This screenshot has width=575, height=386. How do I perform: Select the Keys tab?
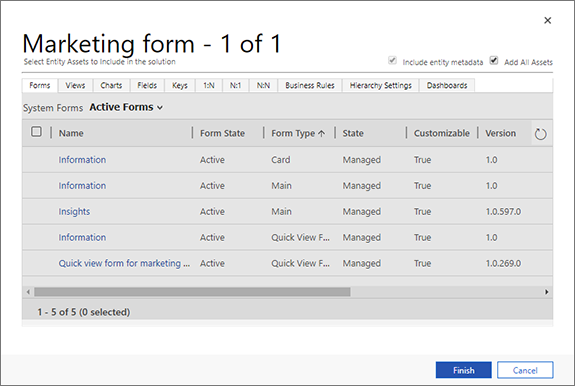click(180, 85)
